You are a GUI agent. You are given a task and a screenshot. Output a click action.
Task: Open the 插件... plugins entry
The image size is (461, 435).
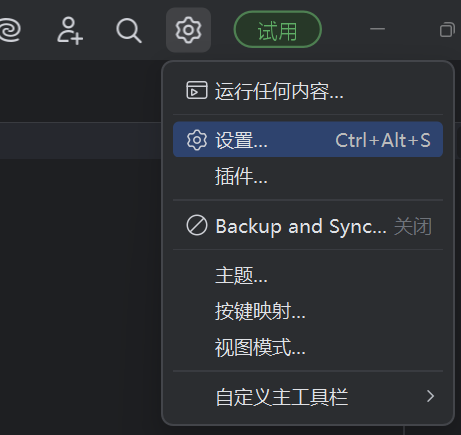308,176
